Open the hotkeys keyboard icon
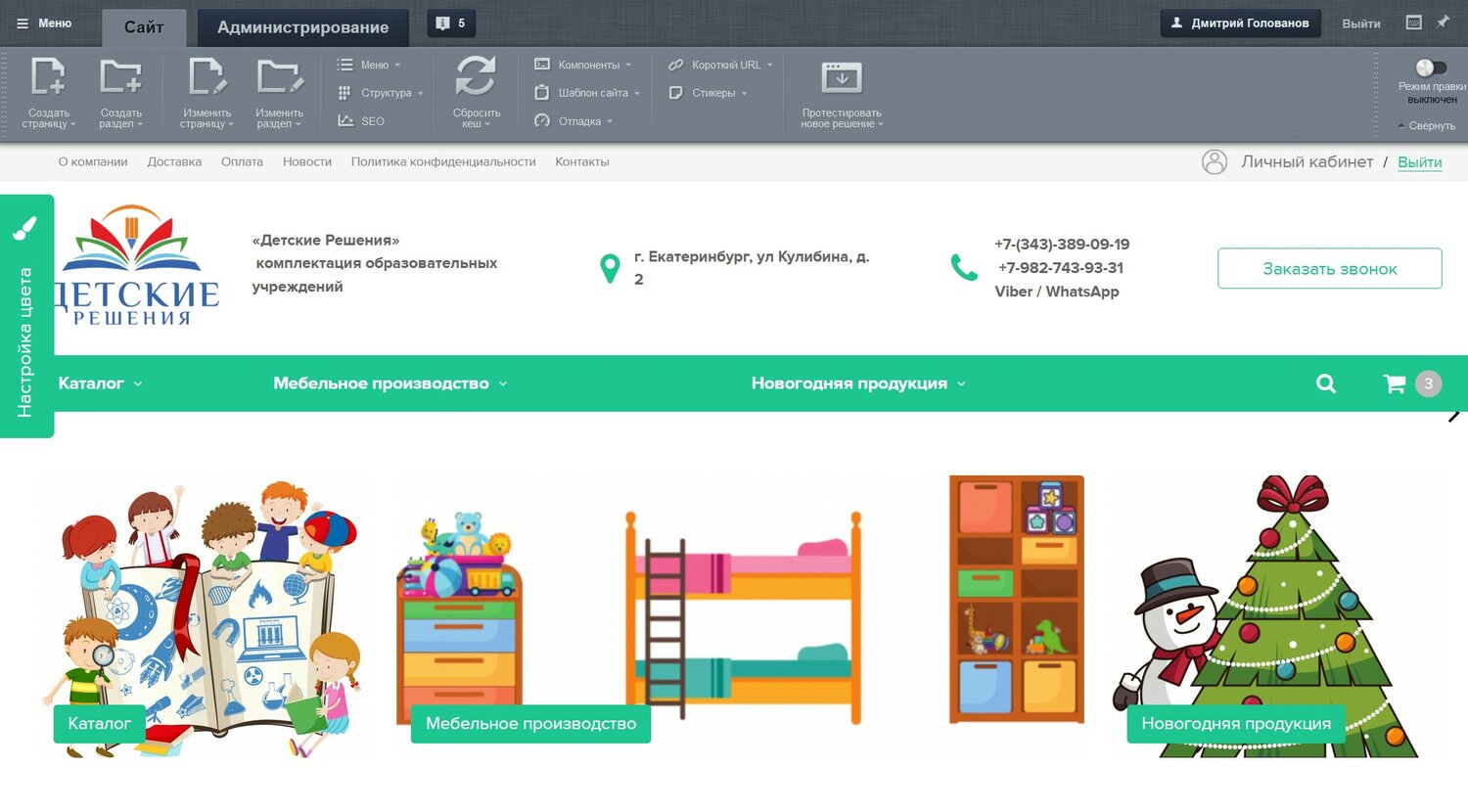This screenshot has width=1468, height=812. (x=1414, y=23)
